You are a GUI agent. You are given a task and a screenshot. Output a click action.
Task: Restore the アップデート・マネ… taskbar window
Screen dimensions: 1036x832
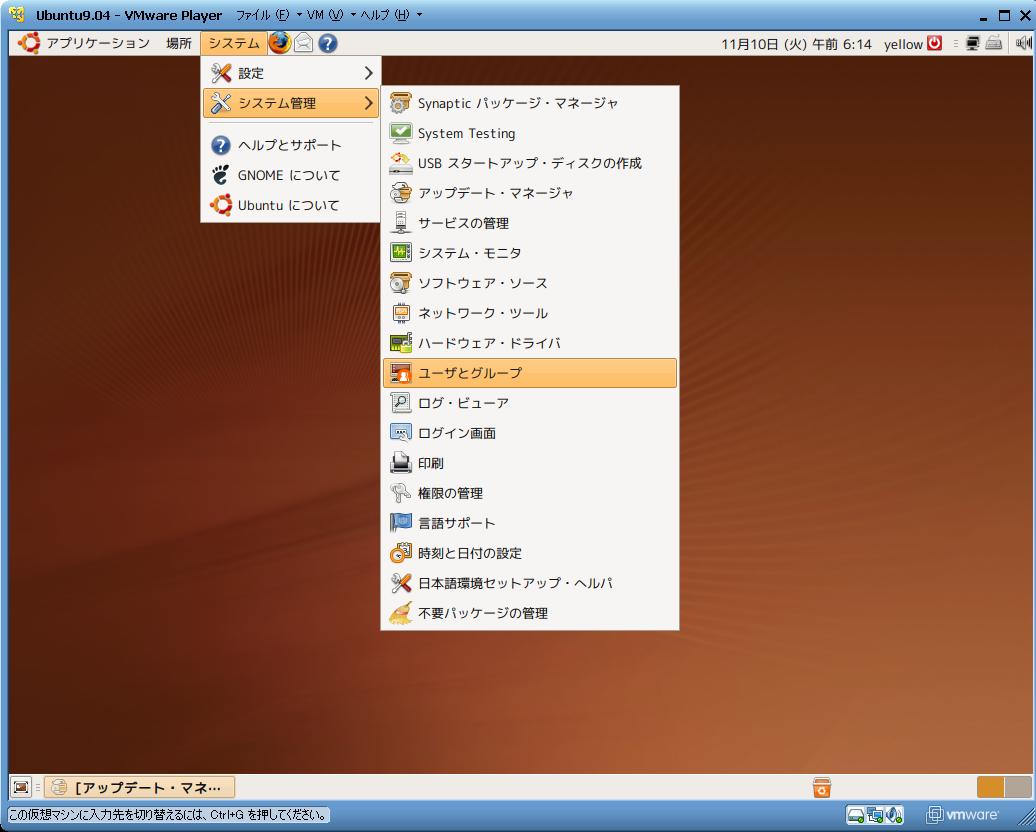point(139,787)
